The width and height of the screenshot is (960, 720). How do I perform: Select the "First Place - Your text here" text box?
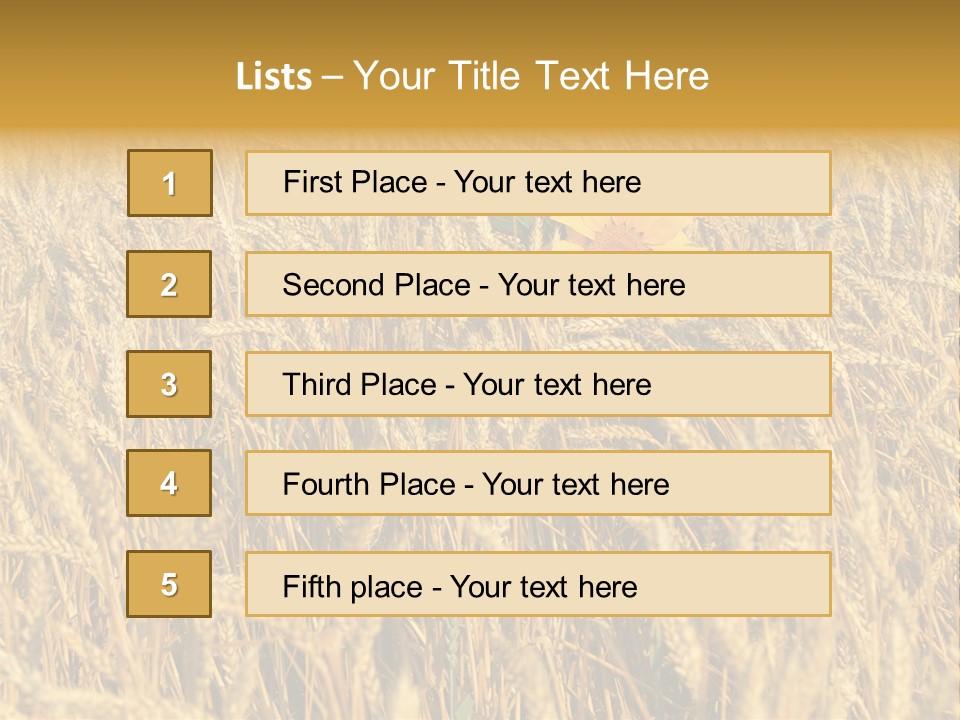[538, 183]
